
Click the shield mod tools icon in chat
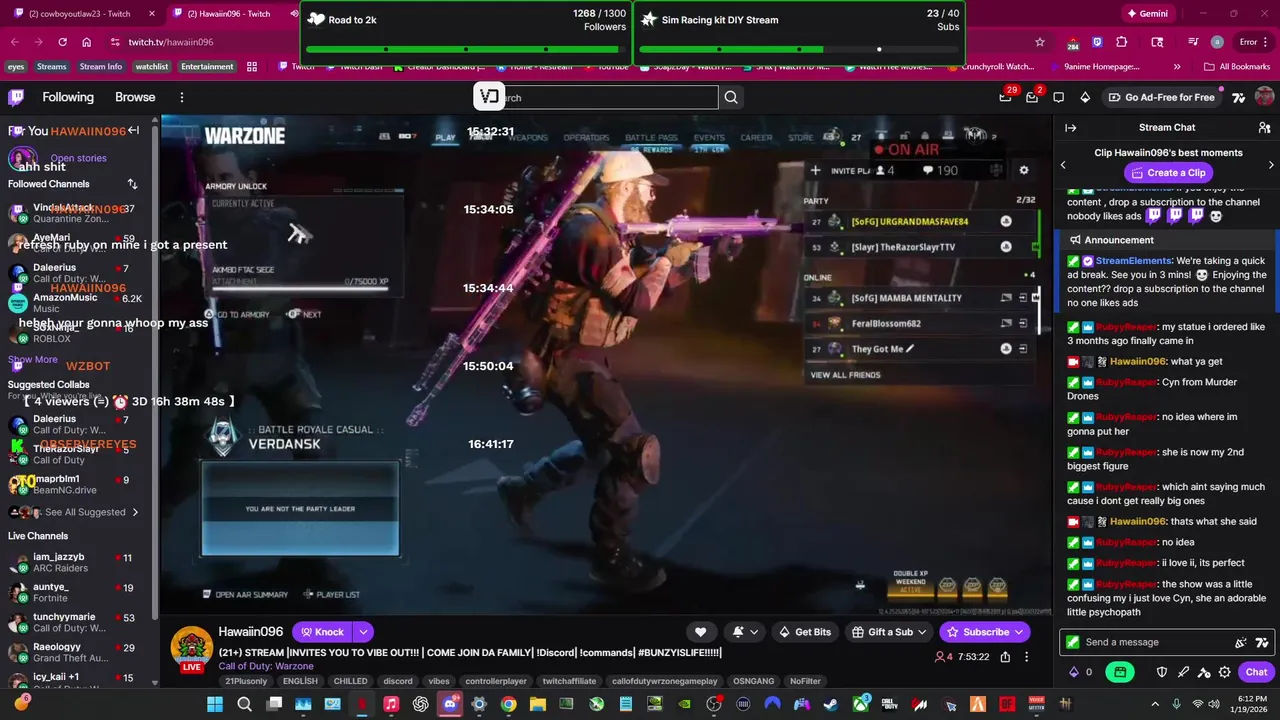tap(1162, 672)
